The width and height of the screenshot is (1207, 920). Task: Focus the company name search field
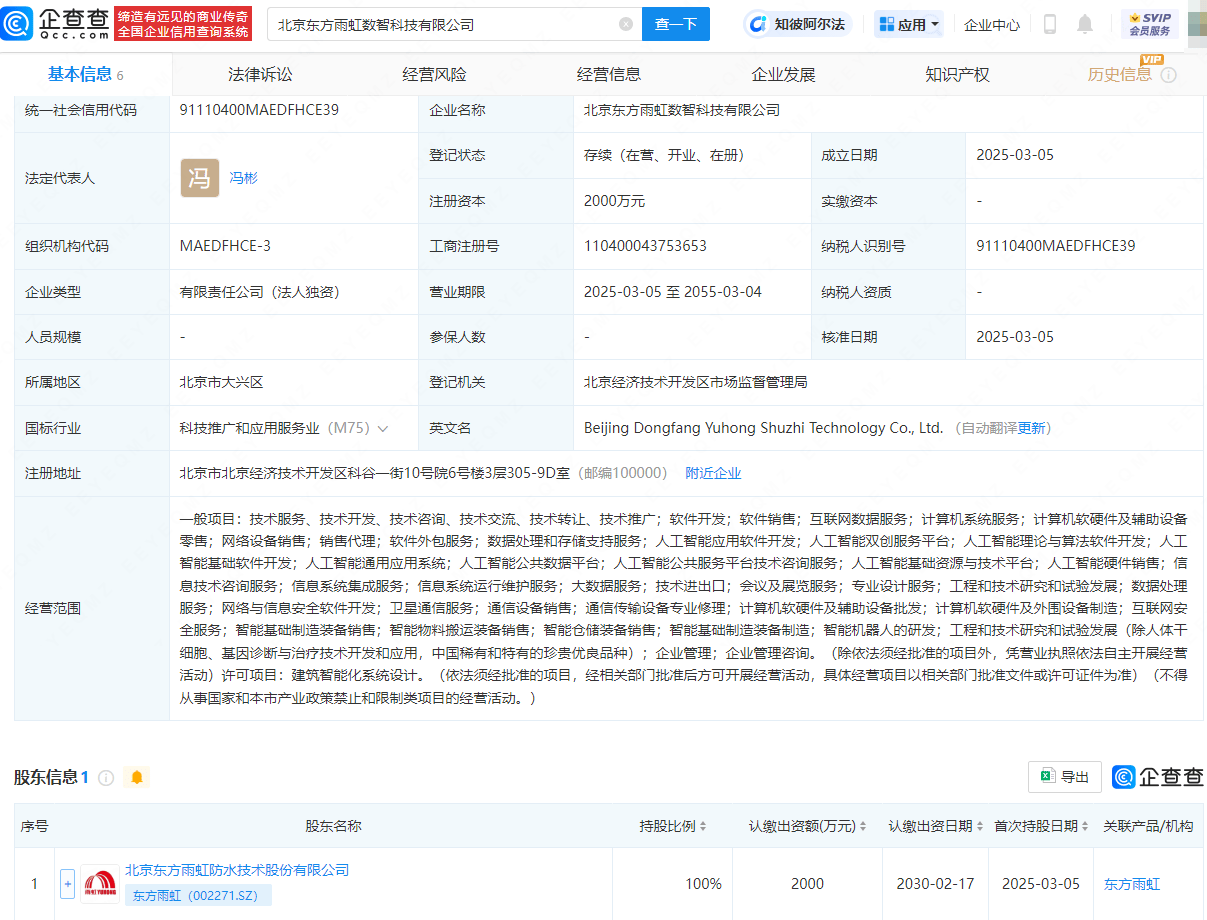(x=443, y=24)
